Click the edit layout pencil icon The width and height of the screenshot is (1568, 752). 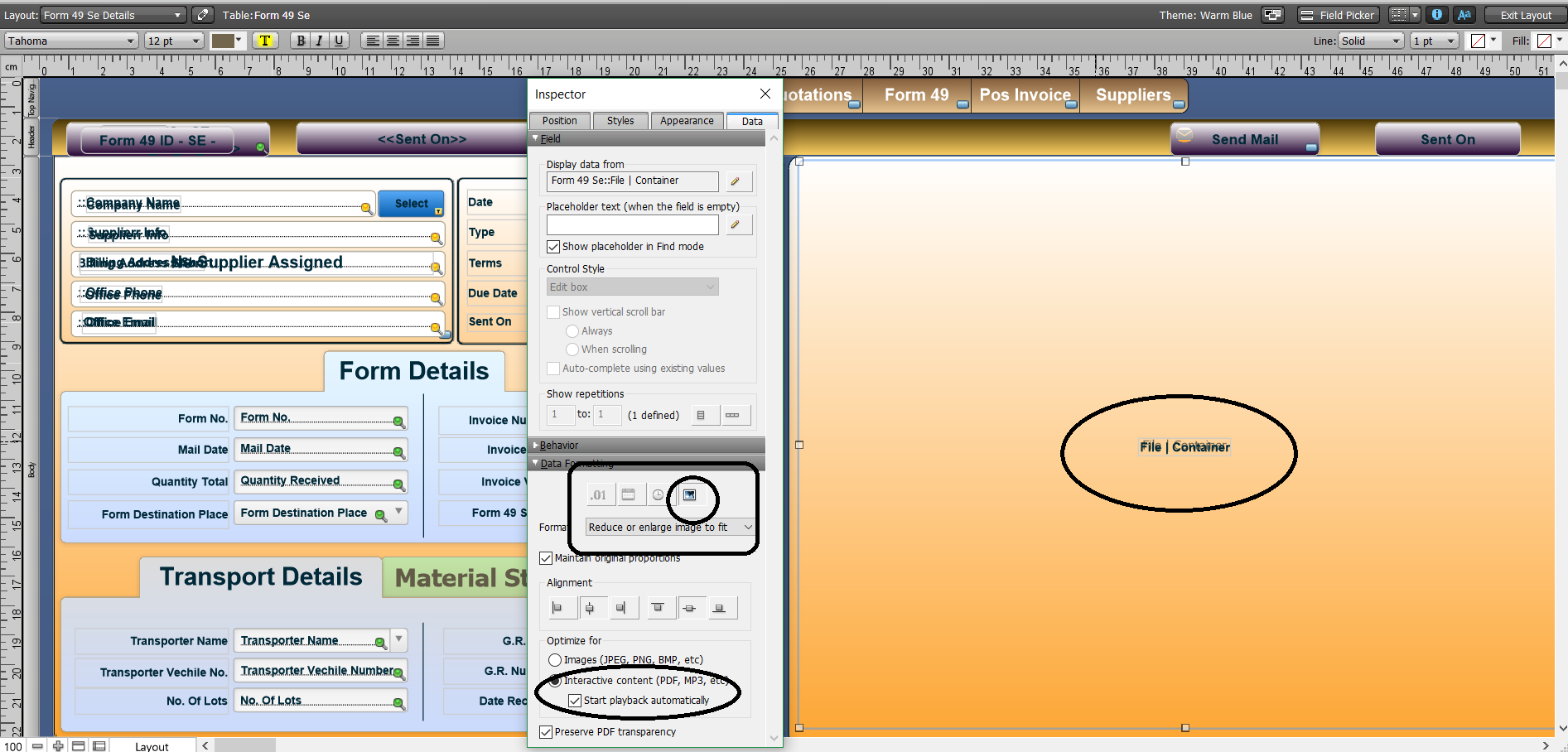point(202,15)
